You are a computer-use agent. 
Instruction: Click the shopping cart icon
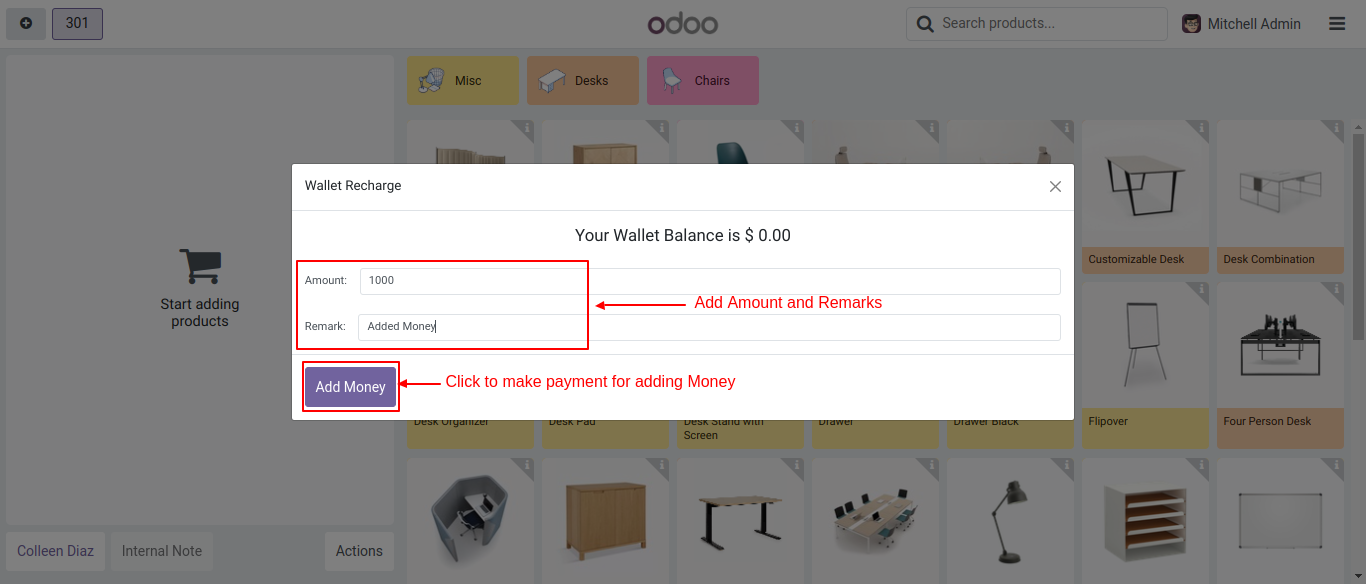pos(200,267)
